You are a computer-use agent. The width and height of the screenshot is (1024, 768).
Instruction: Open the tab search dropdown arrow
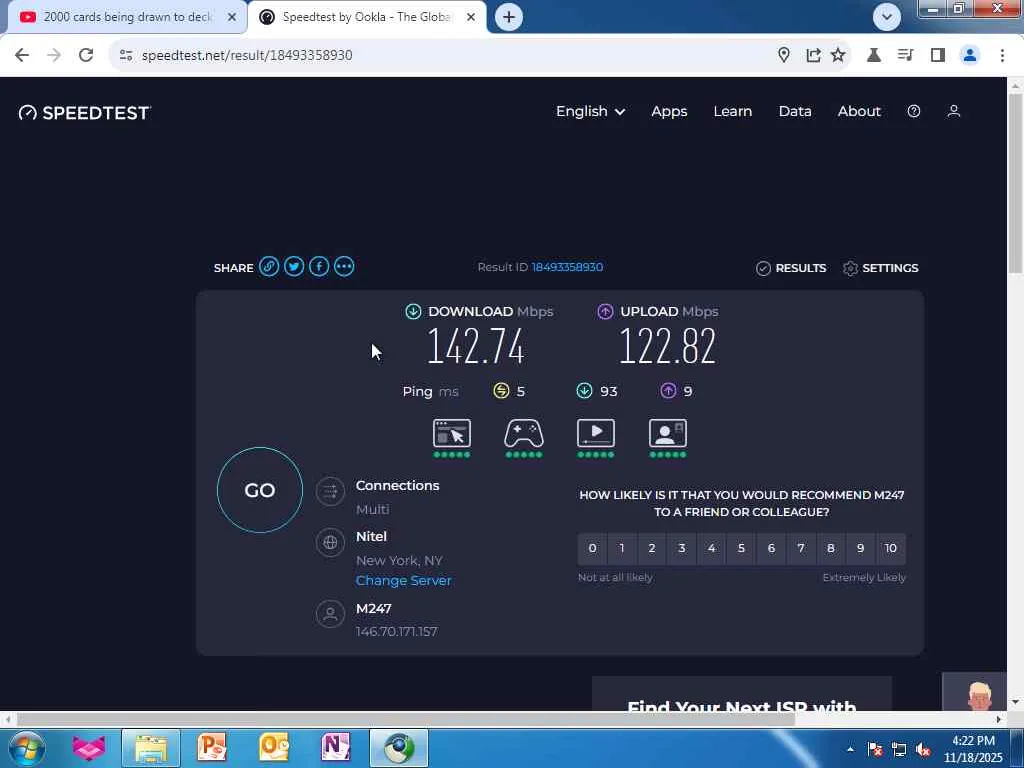coord(886,17)
